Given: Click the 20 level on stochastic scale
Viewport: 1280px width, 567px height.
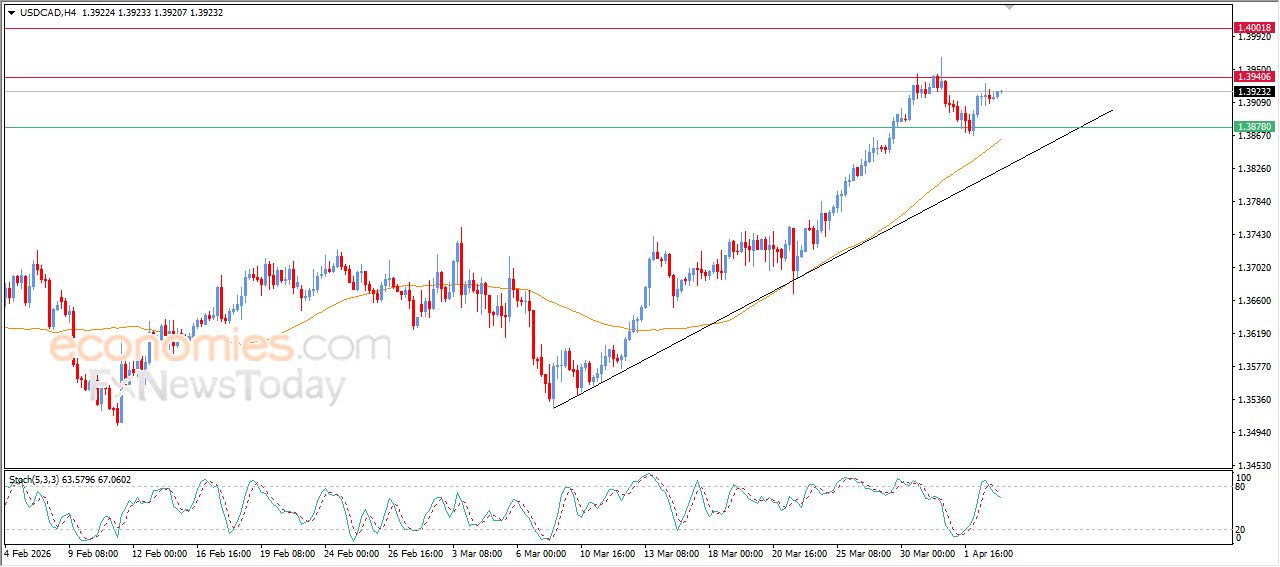Looking at the screenshot, I should pyautogui.click(x=1240, y=529).
